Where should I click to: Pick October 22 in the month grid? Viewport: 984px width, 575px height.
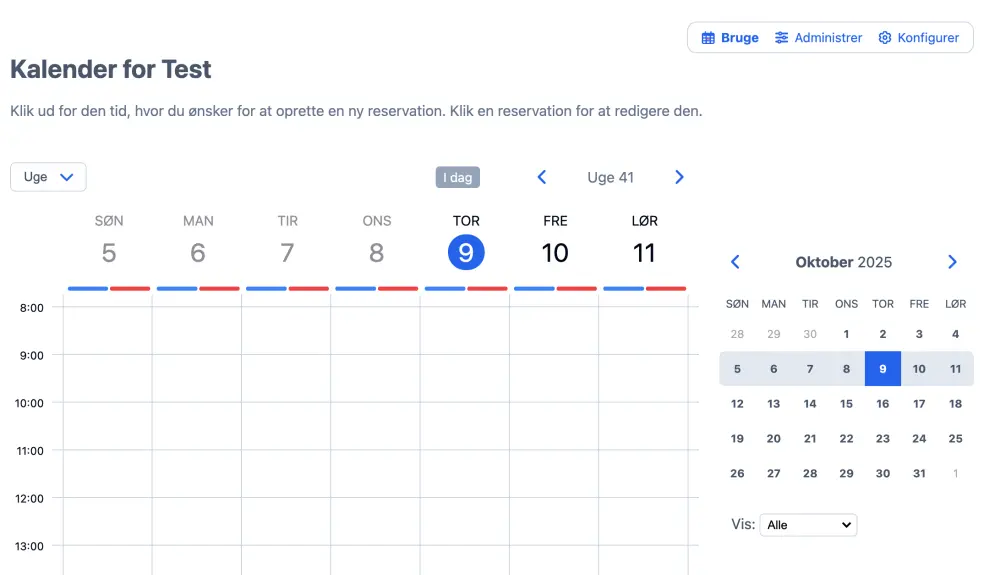(x=846, y=439)
